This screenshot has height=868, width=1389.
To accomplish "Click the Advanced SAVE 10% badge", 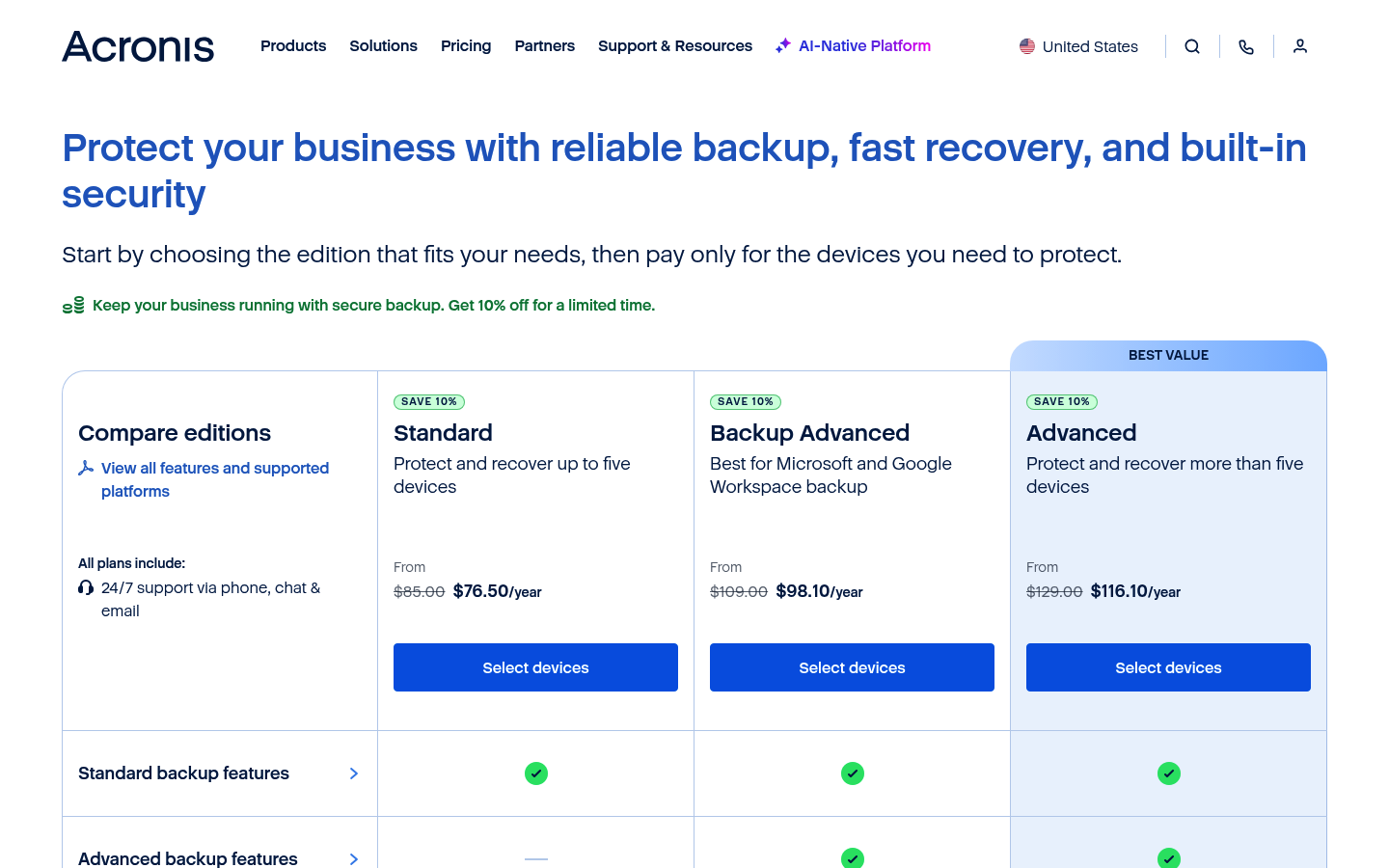I will tap(1062, 402).
